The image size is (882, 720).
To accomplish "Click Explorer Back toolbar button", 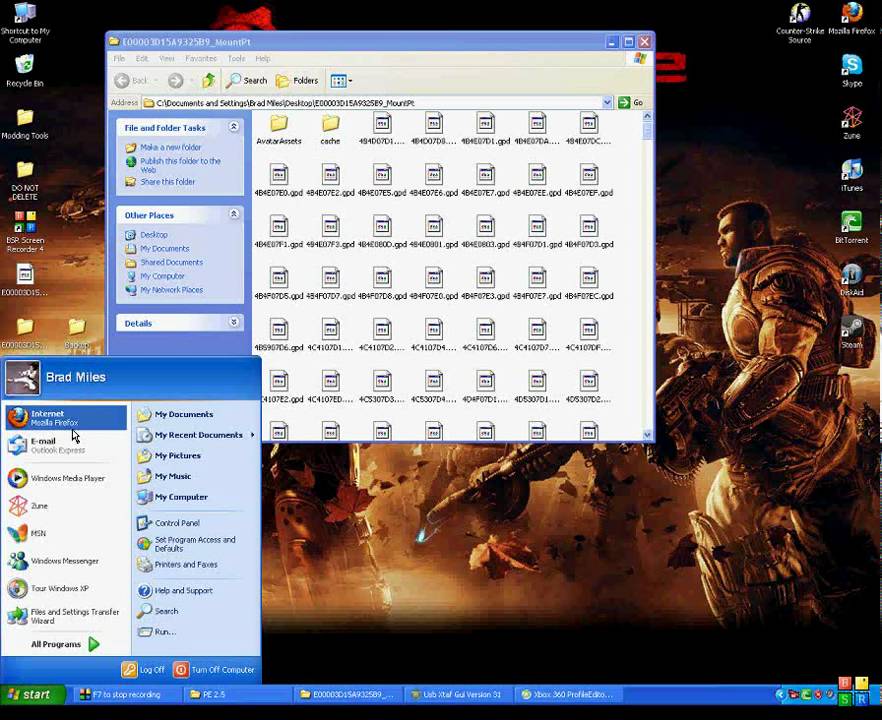I will coord(131,81).
